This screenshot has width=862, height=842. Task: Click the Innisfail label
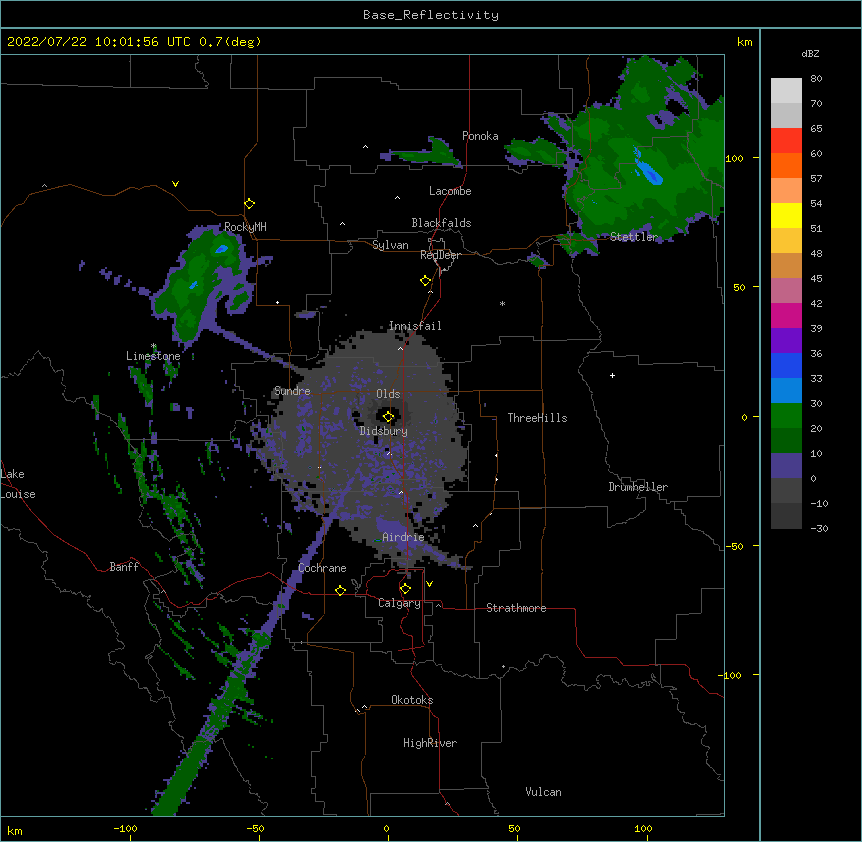415,326
